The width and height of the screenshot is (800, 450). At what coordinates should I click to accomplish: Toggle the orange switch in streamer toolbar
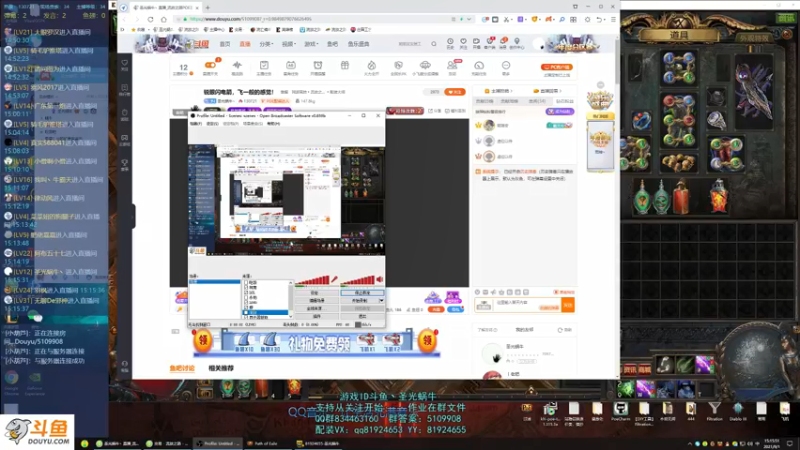210,65
